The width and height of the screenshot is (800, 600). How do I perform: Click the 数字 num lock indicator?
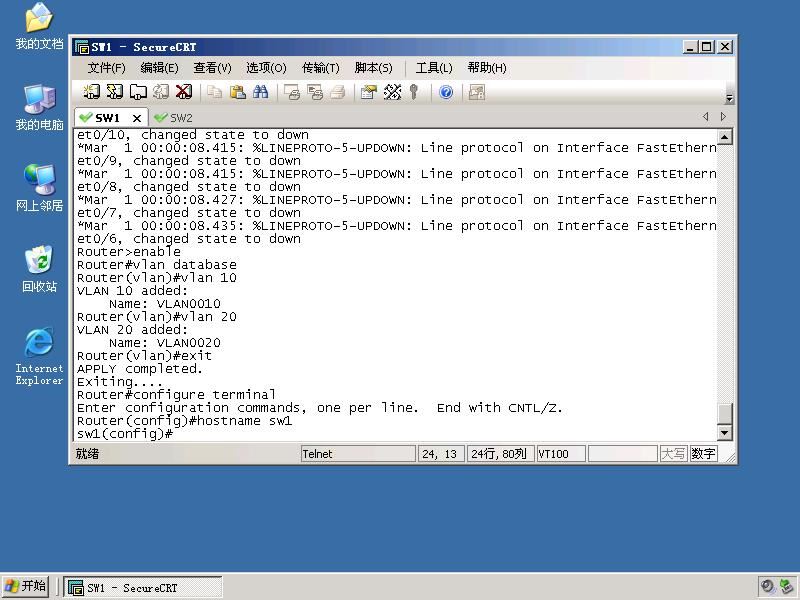point(703,454)
